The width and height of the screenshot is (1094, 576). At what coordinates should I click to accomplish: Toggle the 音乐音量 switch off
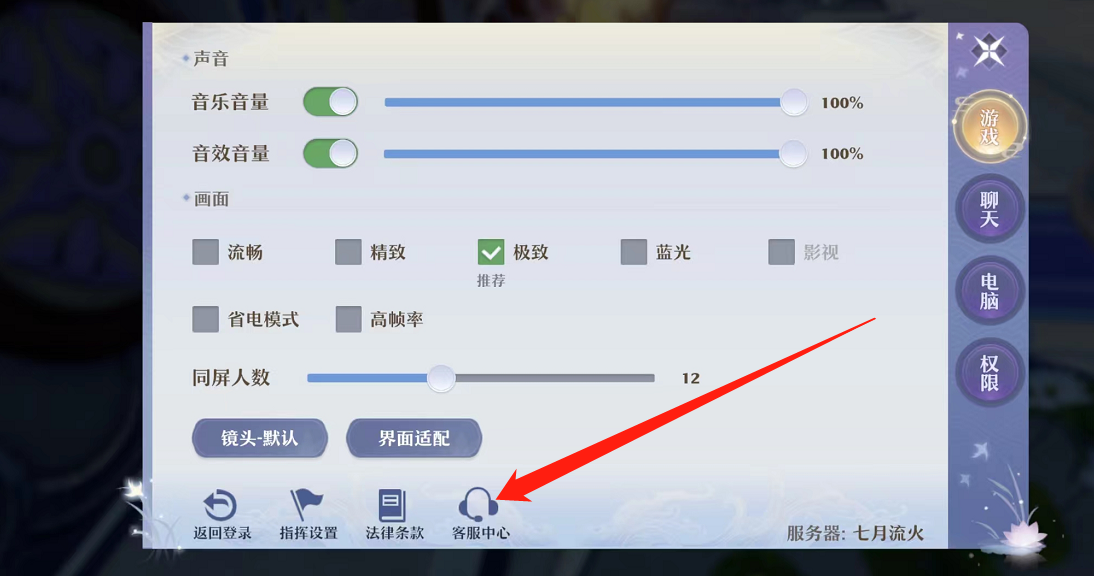[330, 102]
